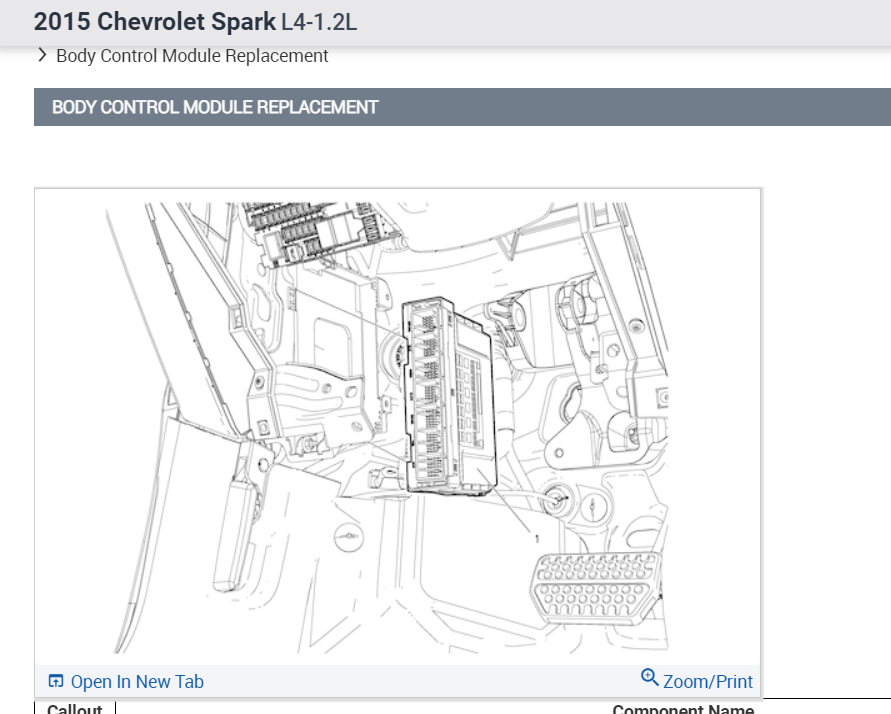
Task: Click the Component Name column header
Action: (683, 708)
